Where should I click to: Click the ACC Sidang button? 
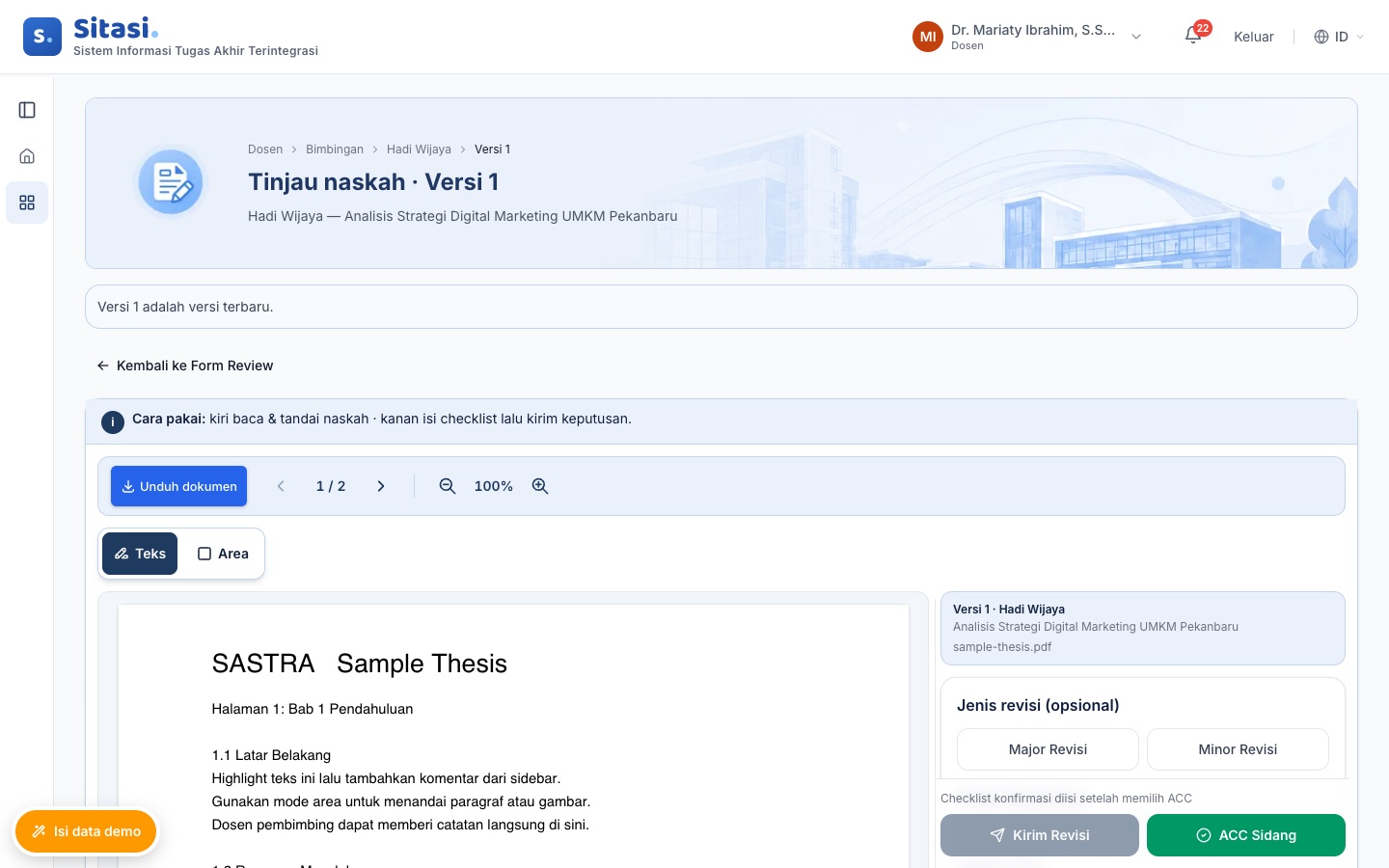[x=1246, y=835]
